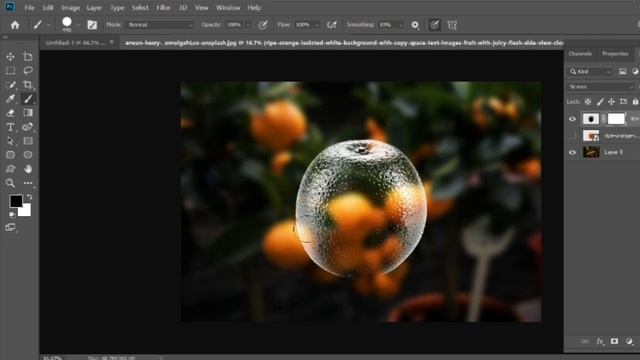Select the Type tool
Image resolution: width=640 pixels, height=360 pixels.
pos(10,127)
